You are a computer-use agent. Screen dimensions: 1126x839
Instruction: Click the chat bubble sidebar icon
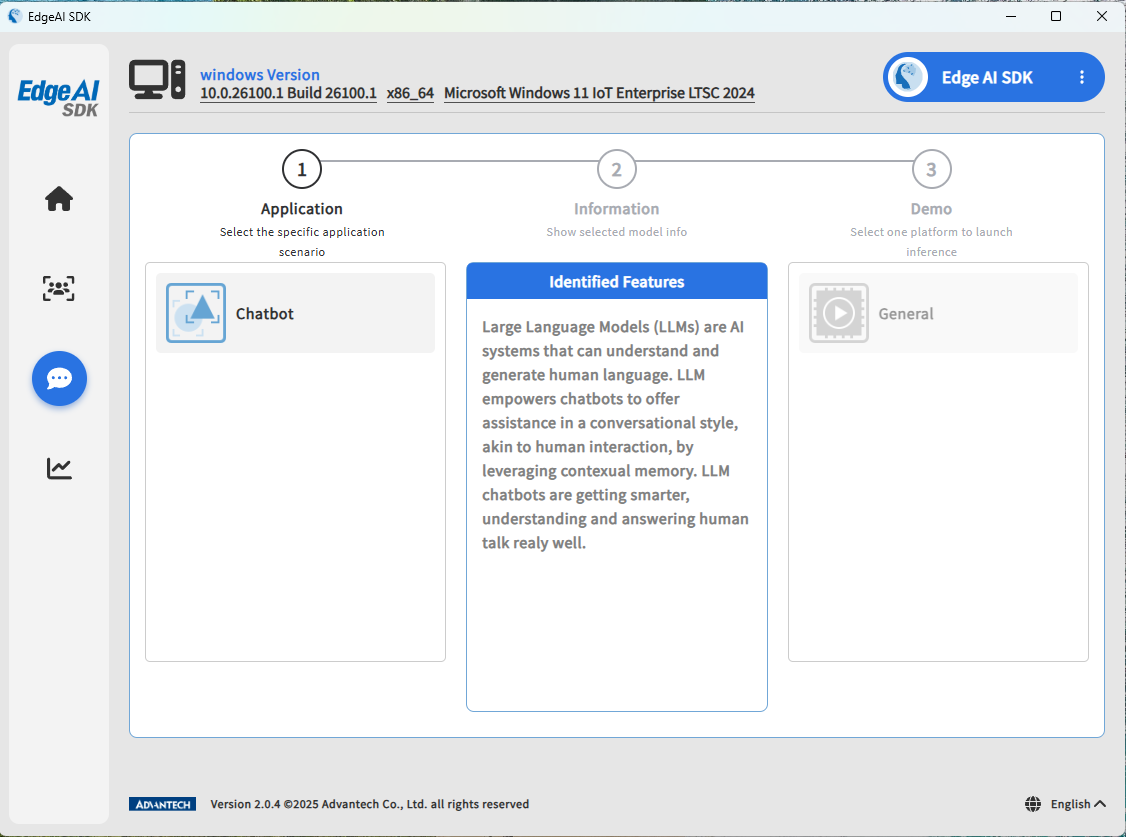pyautogui.click(x=59, y=379)
